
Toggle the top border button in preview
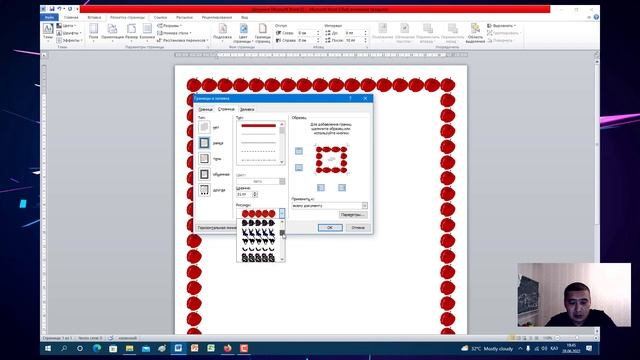coord(299,151)
